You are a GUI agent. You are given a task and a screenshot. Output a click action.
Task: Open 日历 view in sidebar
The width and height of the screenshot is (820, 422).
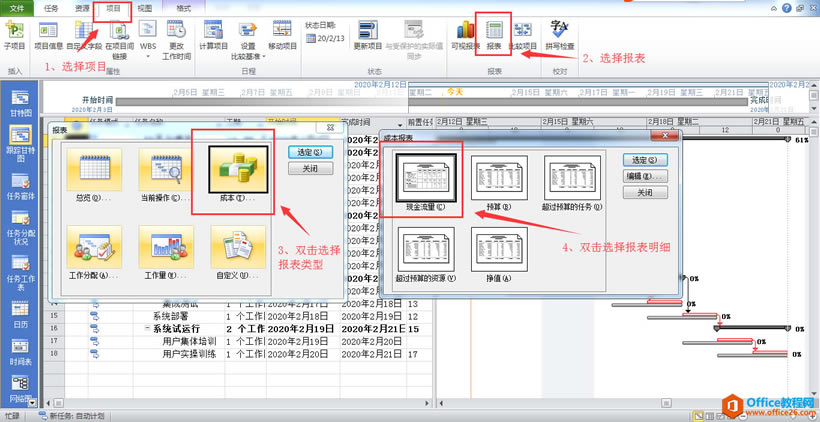[21, 314]
